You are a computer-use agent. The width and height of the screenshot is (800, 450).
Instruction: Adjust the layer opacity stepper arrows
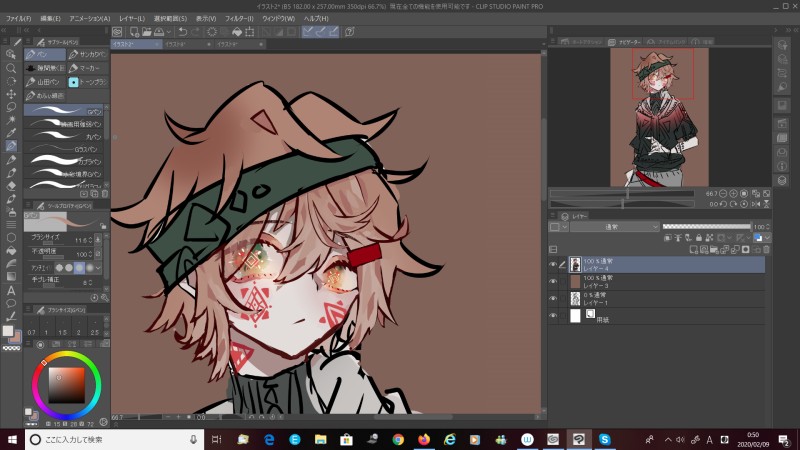[767, 227]
